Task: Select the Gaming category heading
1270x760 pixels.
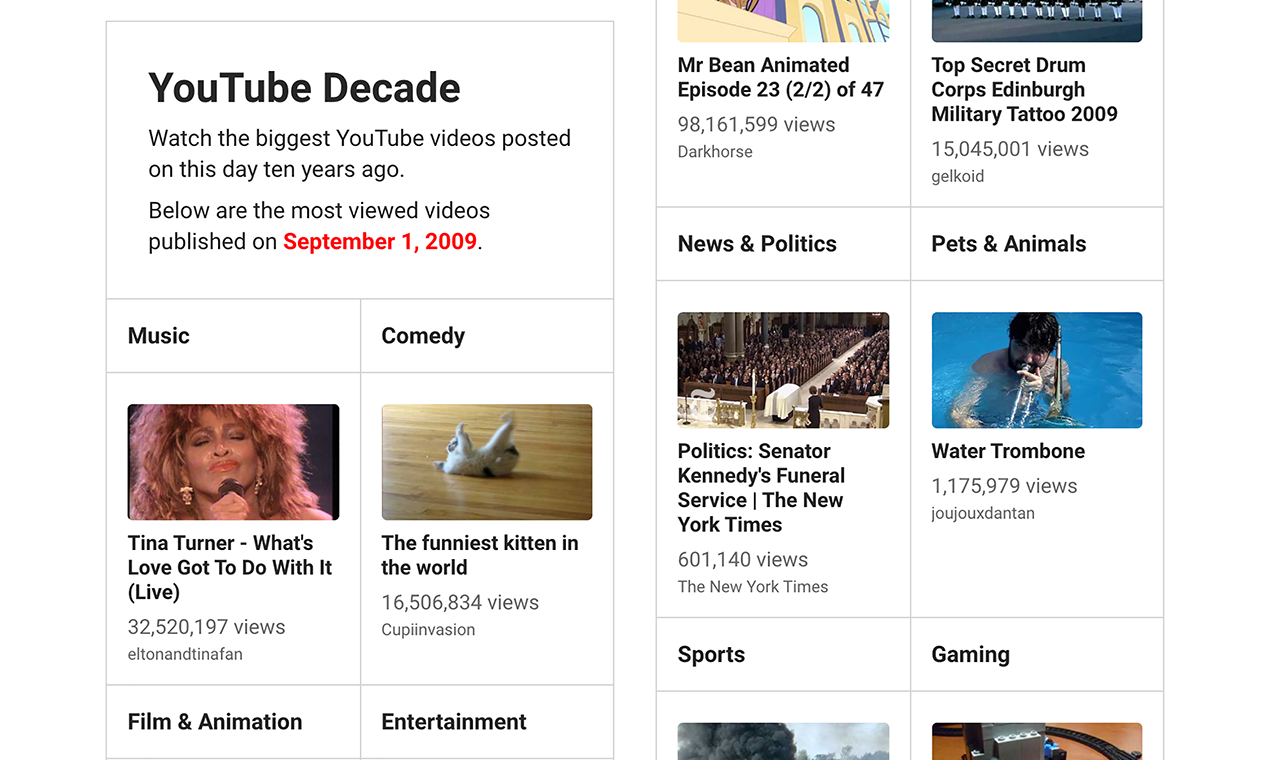Action: [971, 655]
